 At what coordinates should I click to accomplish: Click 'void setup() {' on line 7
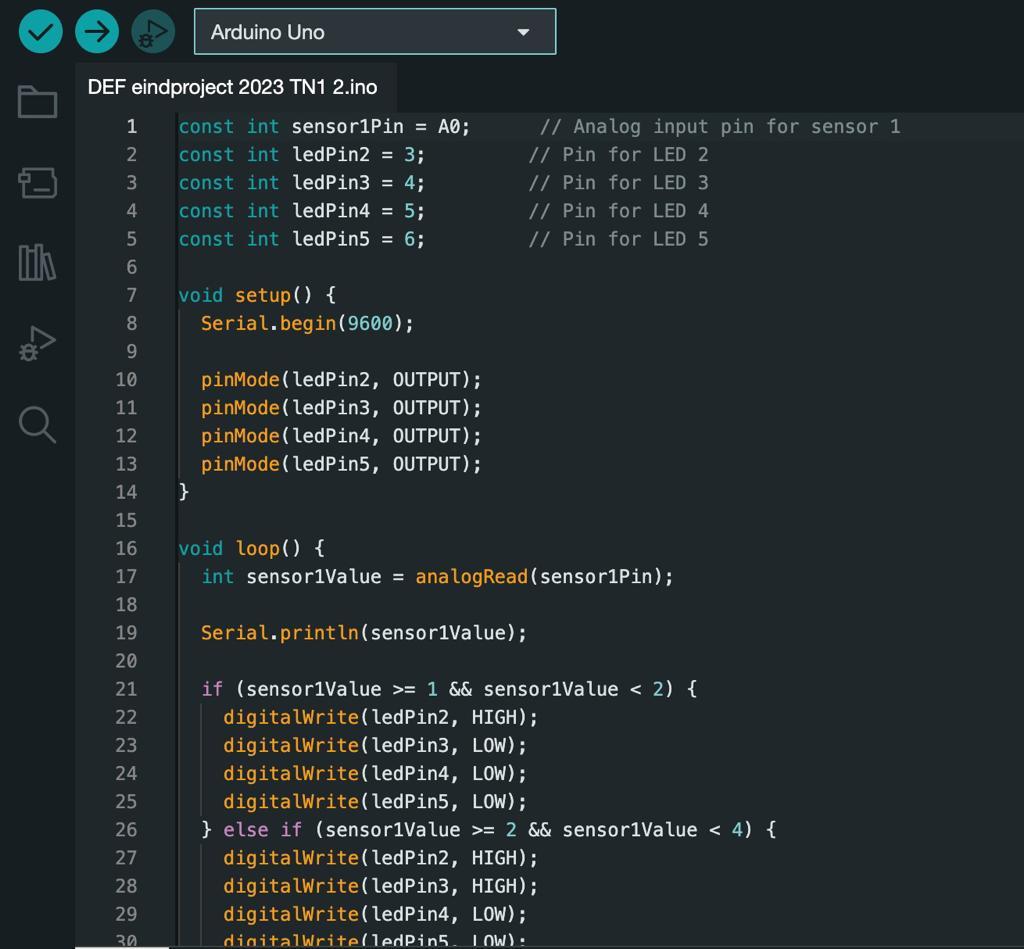257,295
